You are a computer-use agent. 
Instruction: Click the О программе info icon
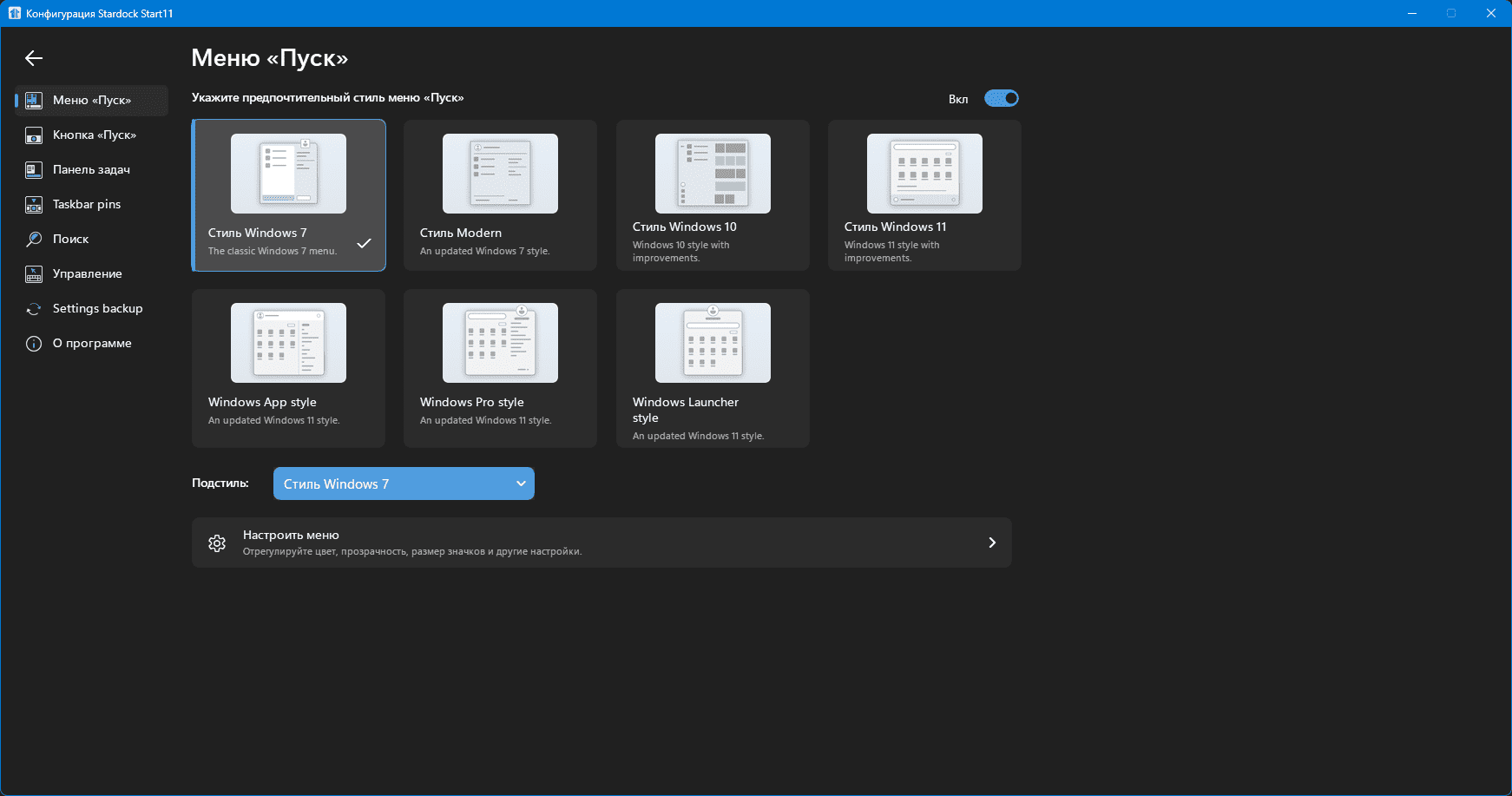click(34, 344)
